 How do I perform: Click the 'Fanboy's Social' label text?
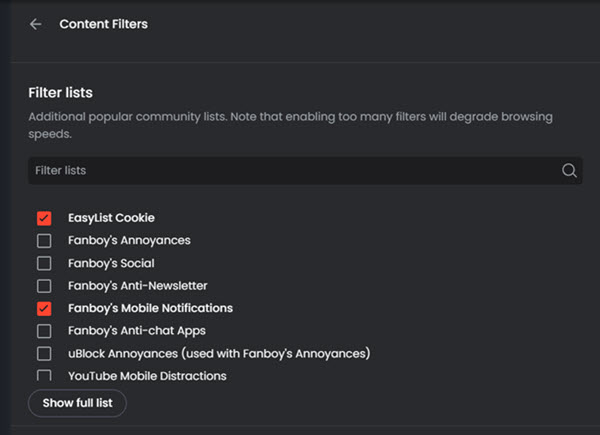[111, 263]
